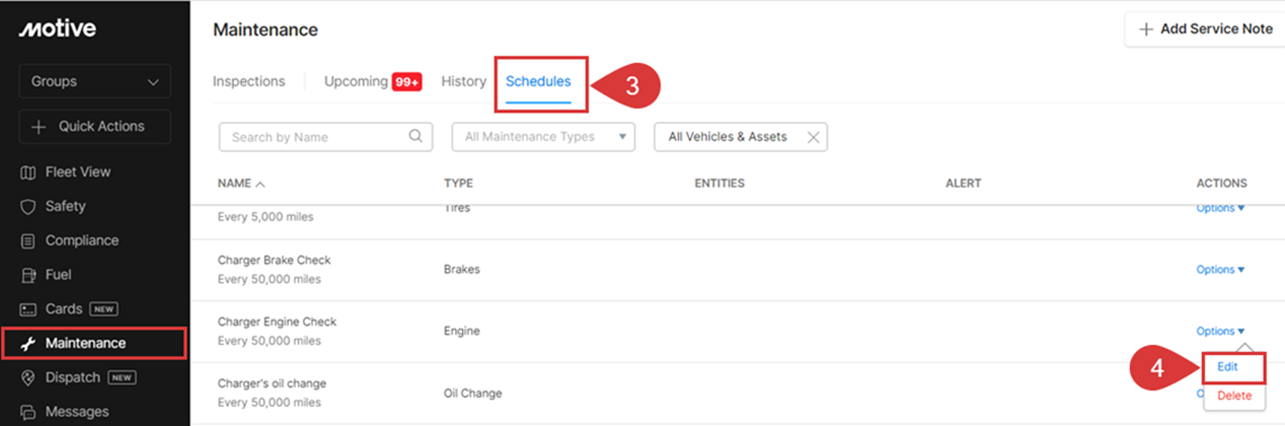
Task: Click the Safety shield icon
Action: tap(28, 206)
